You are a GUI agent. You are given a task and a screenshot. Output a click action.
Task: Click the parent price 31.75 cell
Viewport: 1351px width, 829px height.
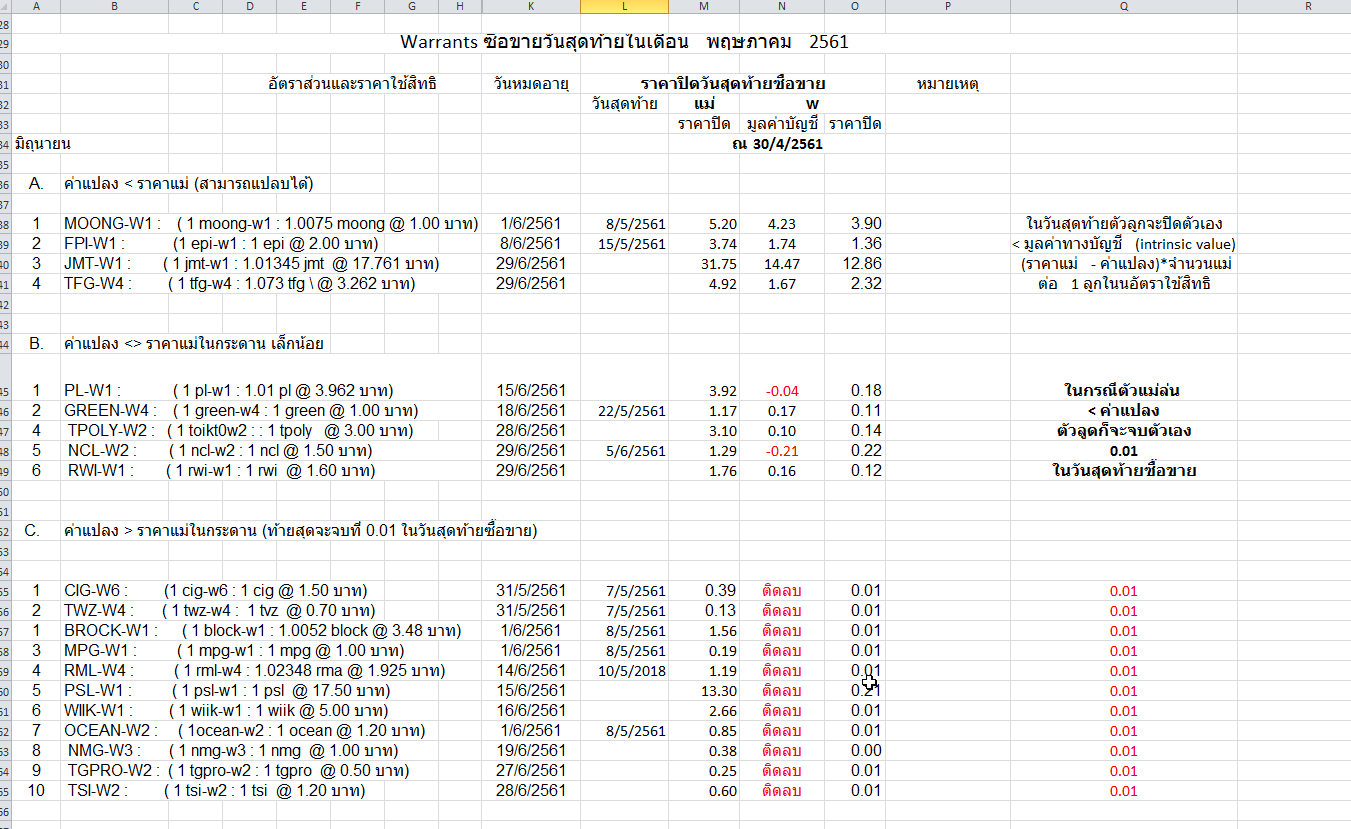click(718, 264)
